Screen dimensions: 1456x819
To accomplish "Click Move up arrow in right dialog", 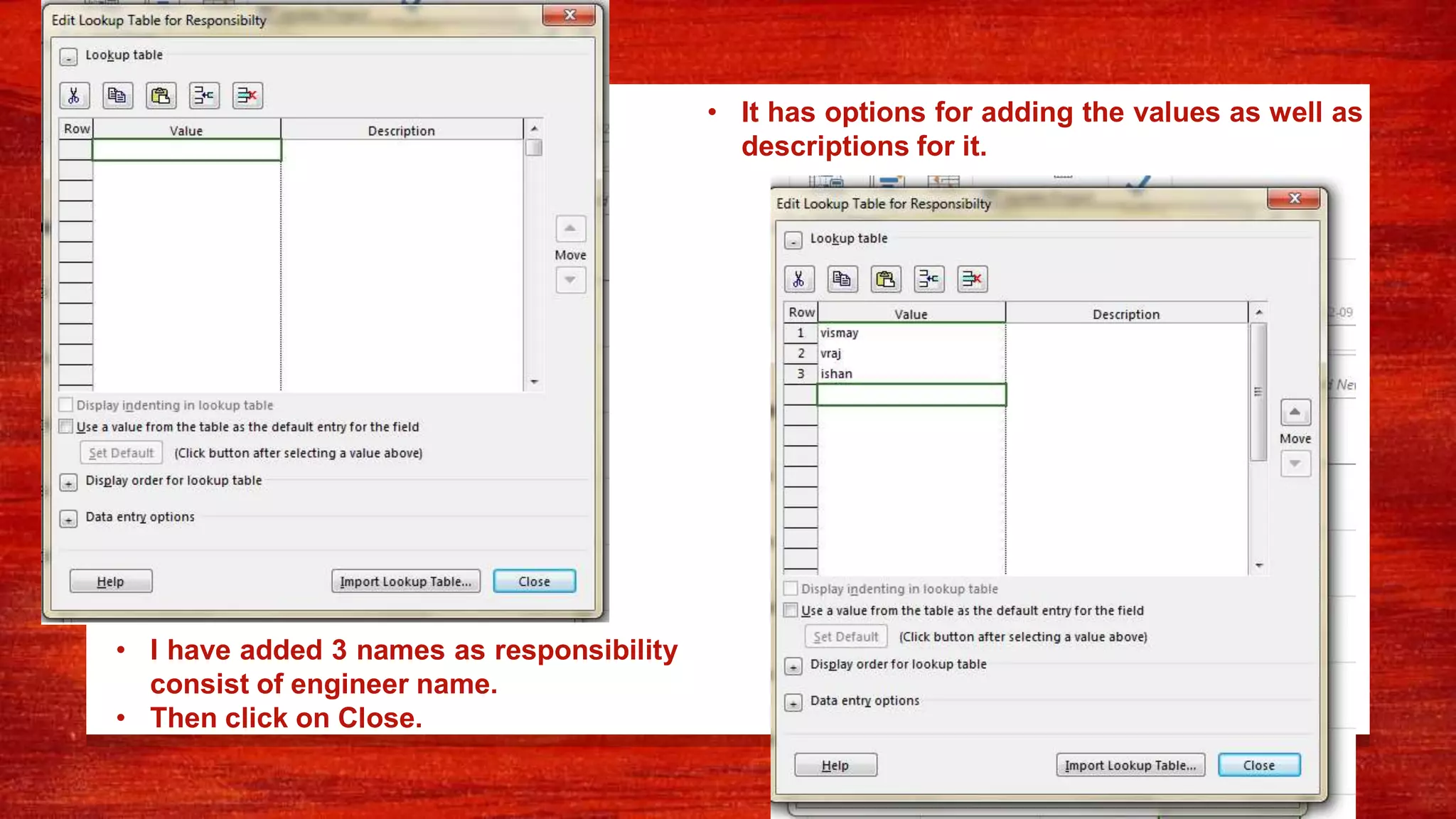I will pos(1295,412).
